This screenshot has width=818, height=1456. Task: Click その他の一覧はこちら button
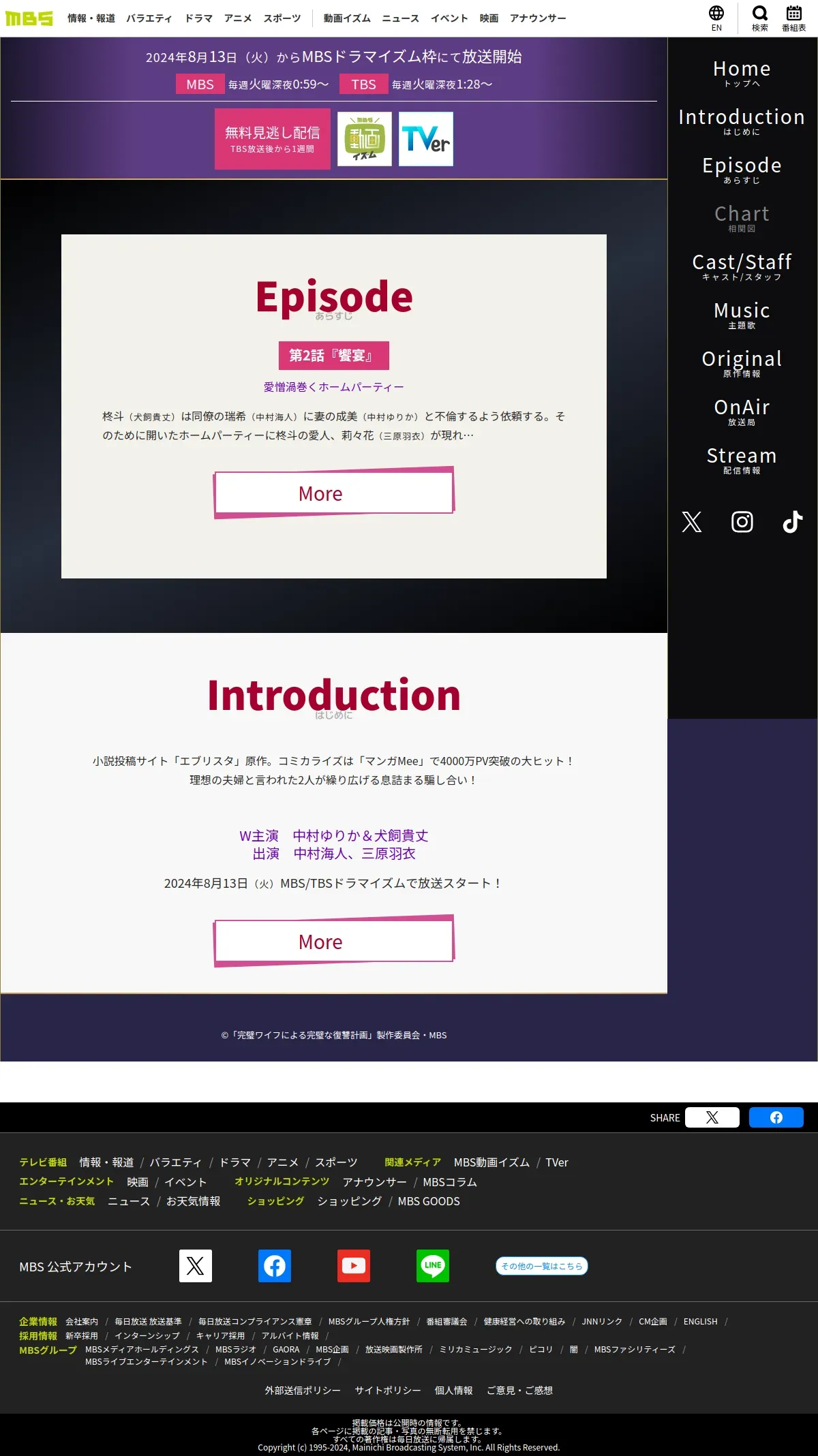pyautogui.click(x=541, y=1266)
